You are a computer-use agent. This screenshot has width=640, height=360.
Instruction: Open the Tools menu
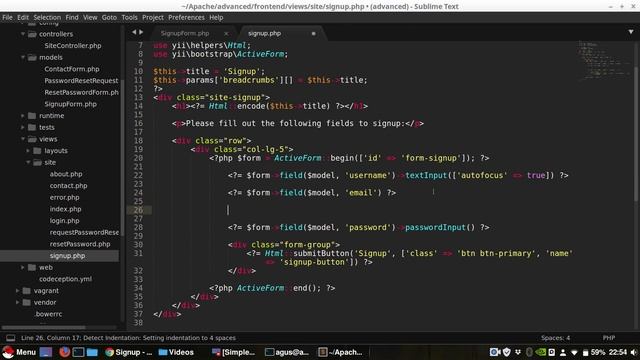tap(129, 18)
